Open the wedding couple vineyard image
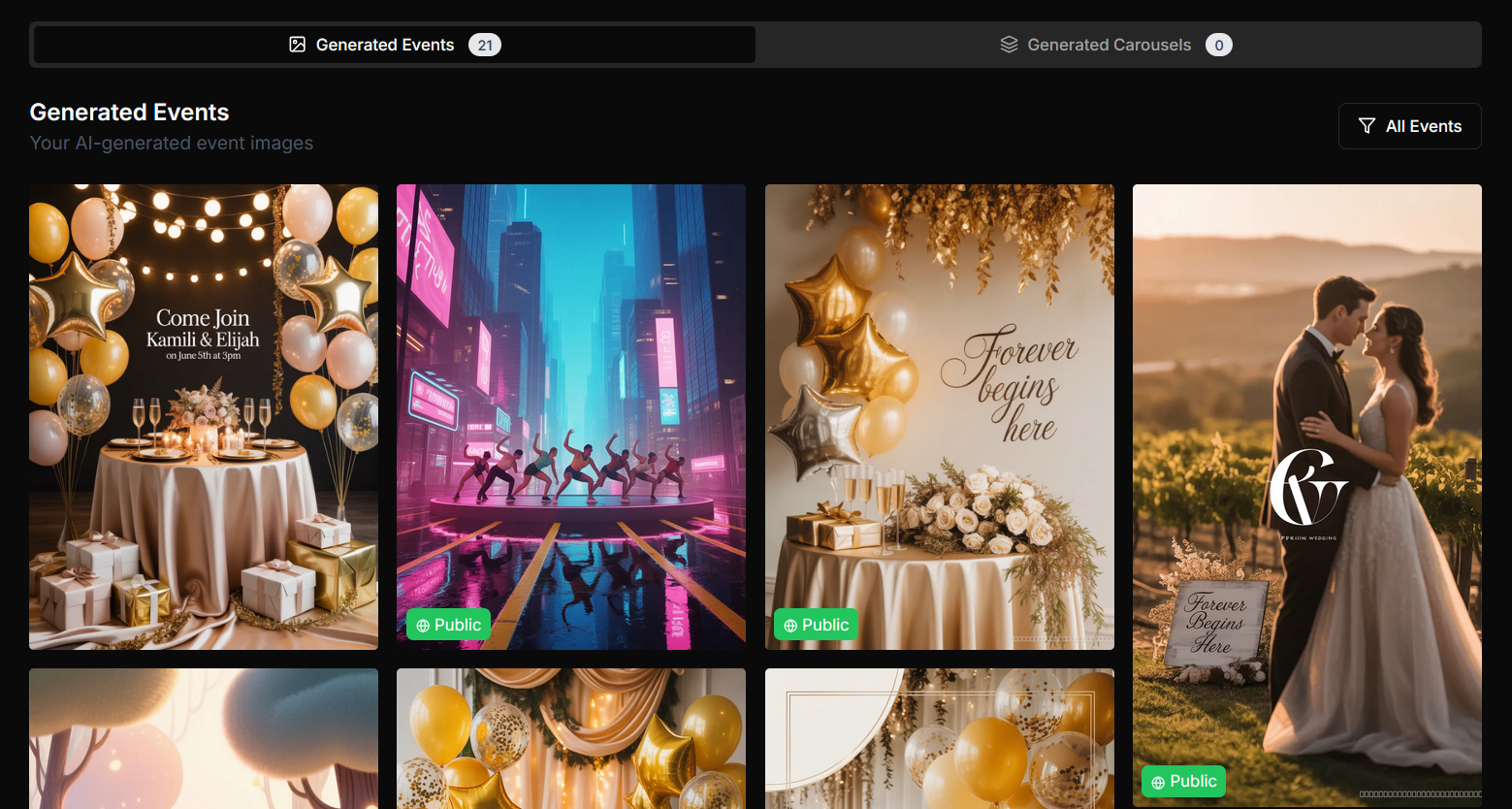 coord(1307,495)
